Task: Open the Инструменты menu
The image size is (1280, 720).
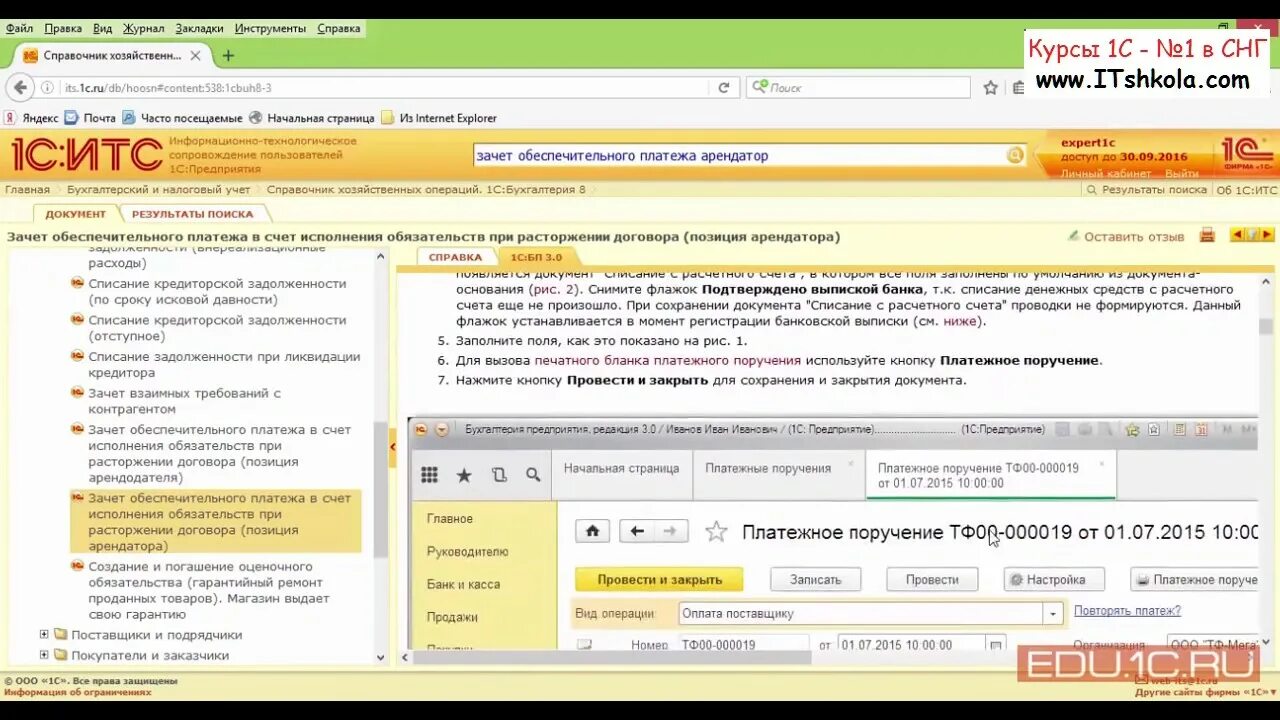Action: (x=270, y=29)
